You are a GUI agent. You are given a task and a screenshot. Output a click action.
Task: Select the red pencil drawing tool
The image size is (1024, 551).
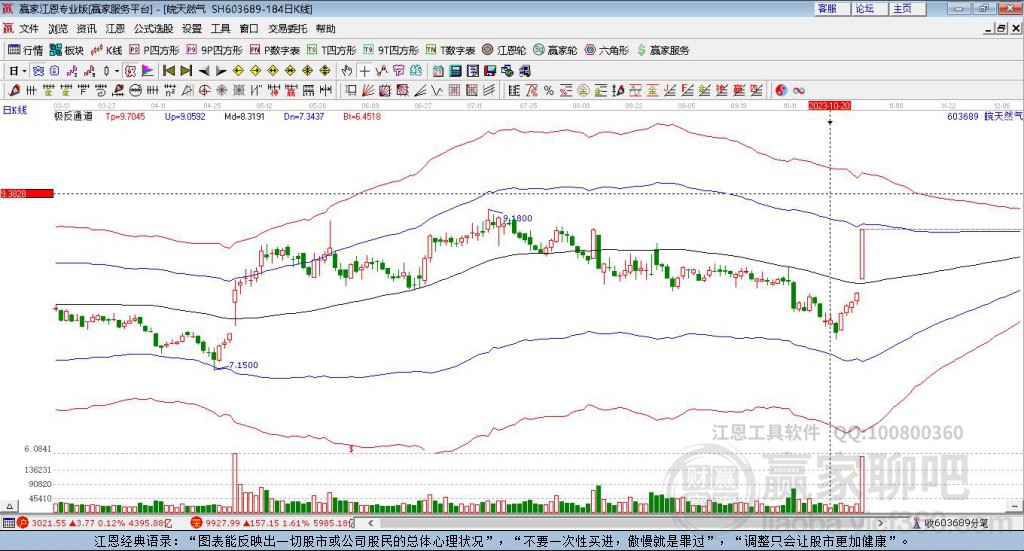[14, 90]
